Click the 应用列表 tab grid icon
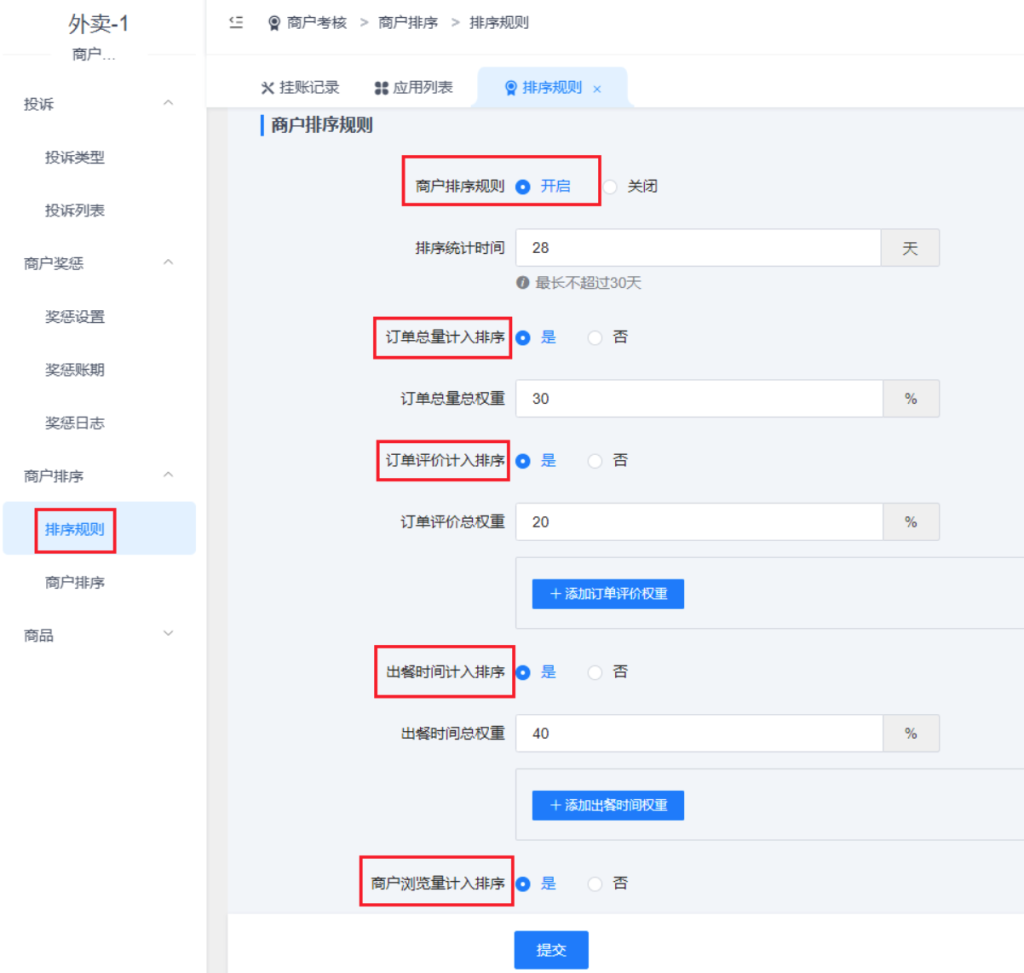The height and width of the screenshot is (973, 1024). (381, 88)
